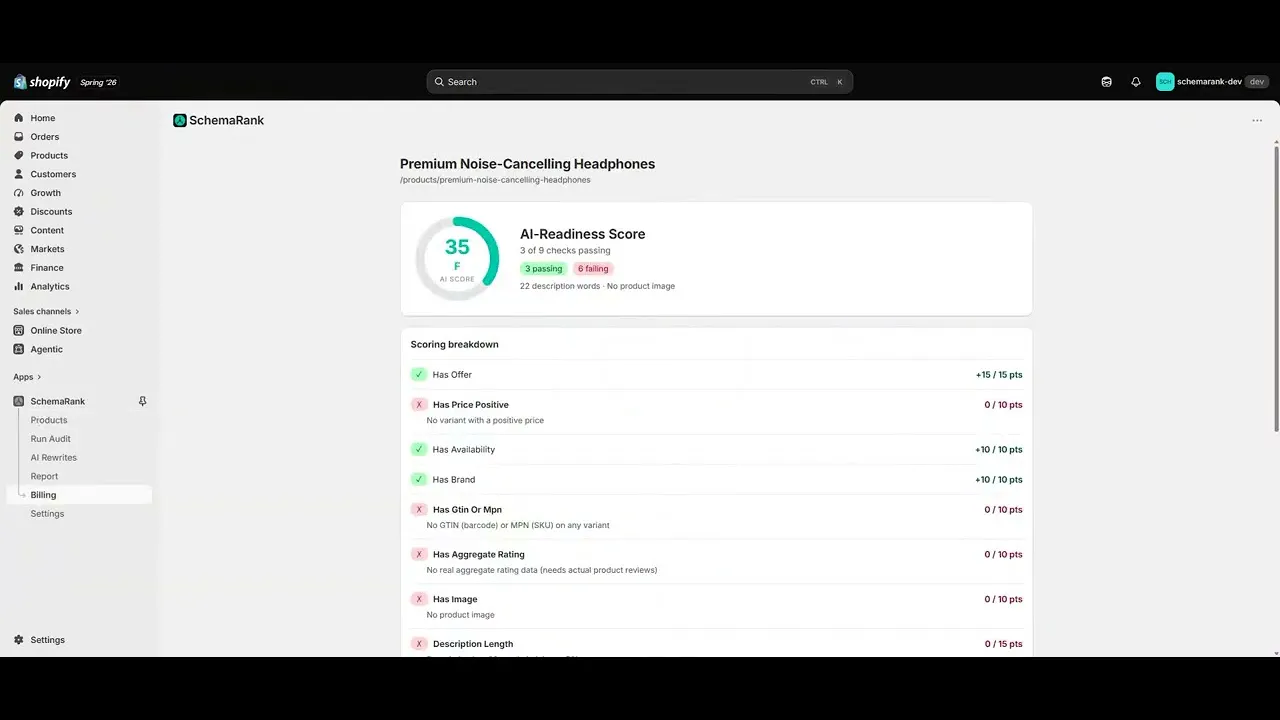Screen dimensions: 1280x720
Task: Click the Discounts icon
Action: 18,212
